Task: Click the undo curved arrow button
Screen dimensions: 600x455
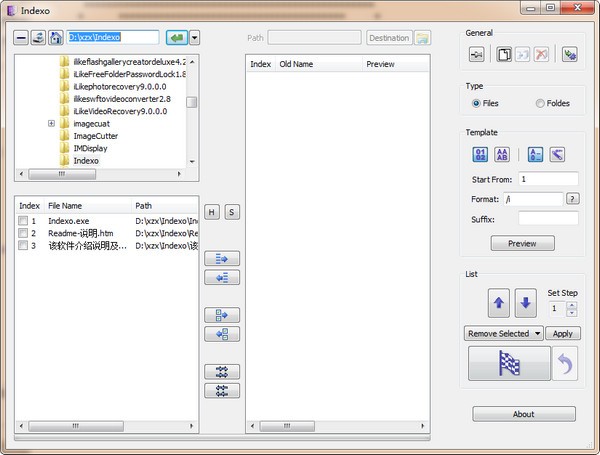Action: (x=566, y=363)
